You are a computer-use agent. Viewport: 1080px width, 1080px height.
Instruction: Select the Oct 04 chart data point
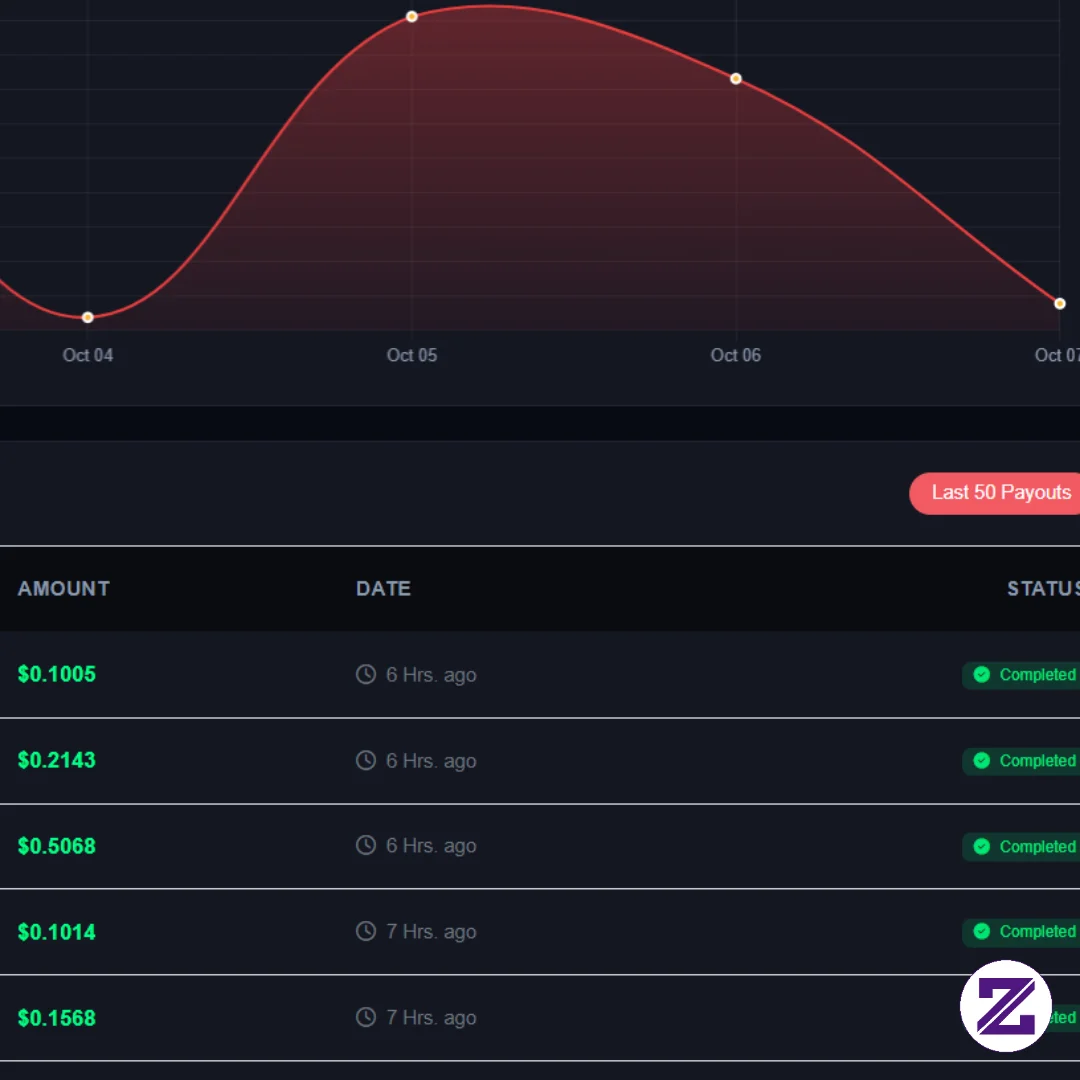[x=87, y=318]
